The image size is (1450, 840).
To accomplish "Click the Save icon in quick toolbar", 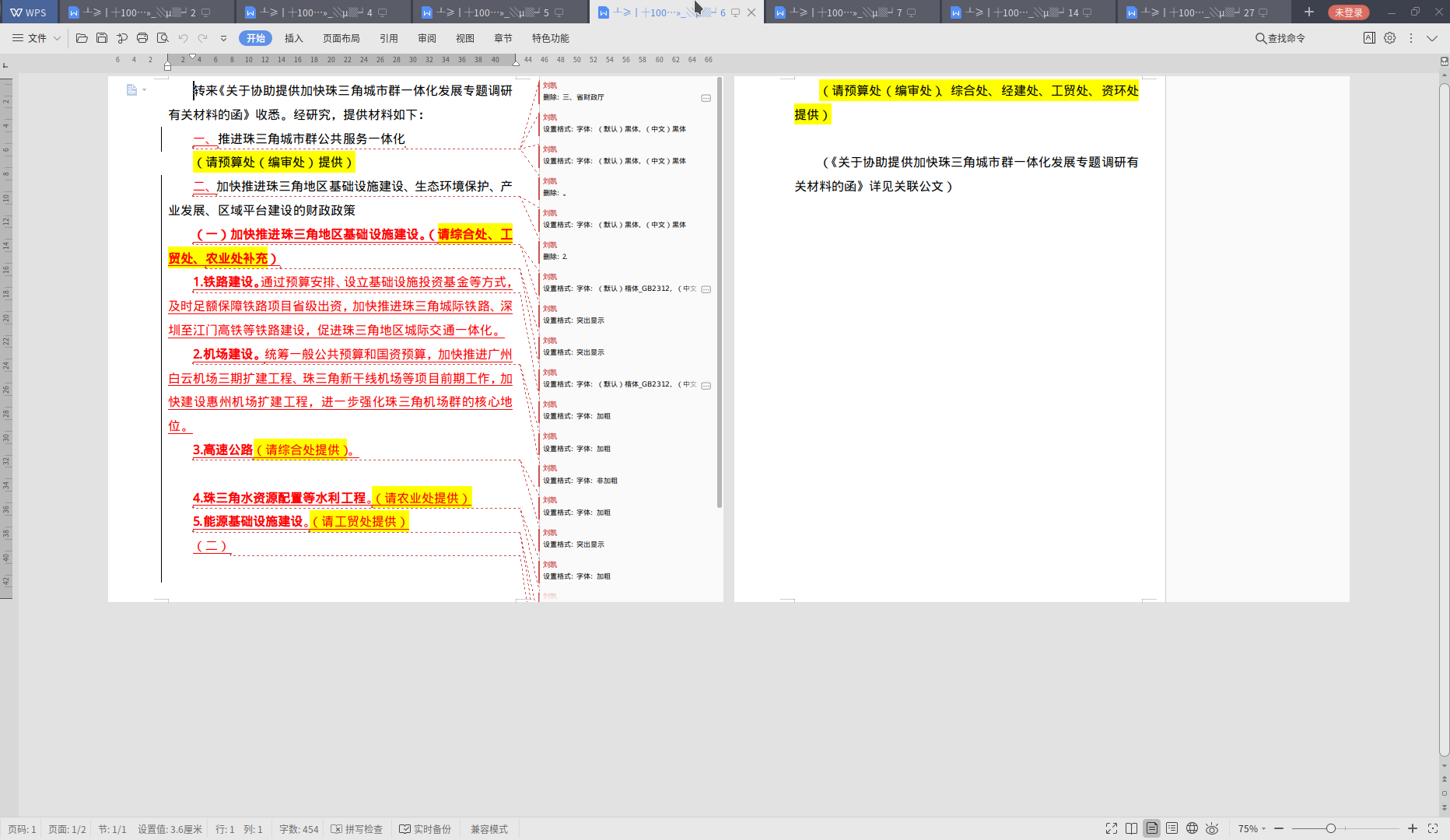I will 102,37.
